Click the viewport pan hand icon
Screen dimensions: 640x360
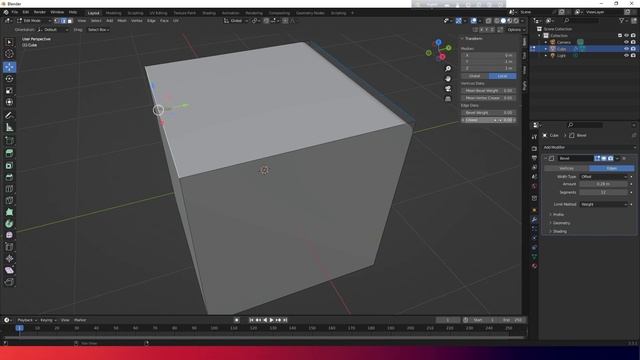click(x=448, y=79)
